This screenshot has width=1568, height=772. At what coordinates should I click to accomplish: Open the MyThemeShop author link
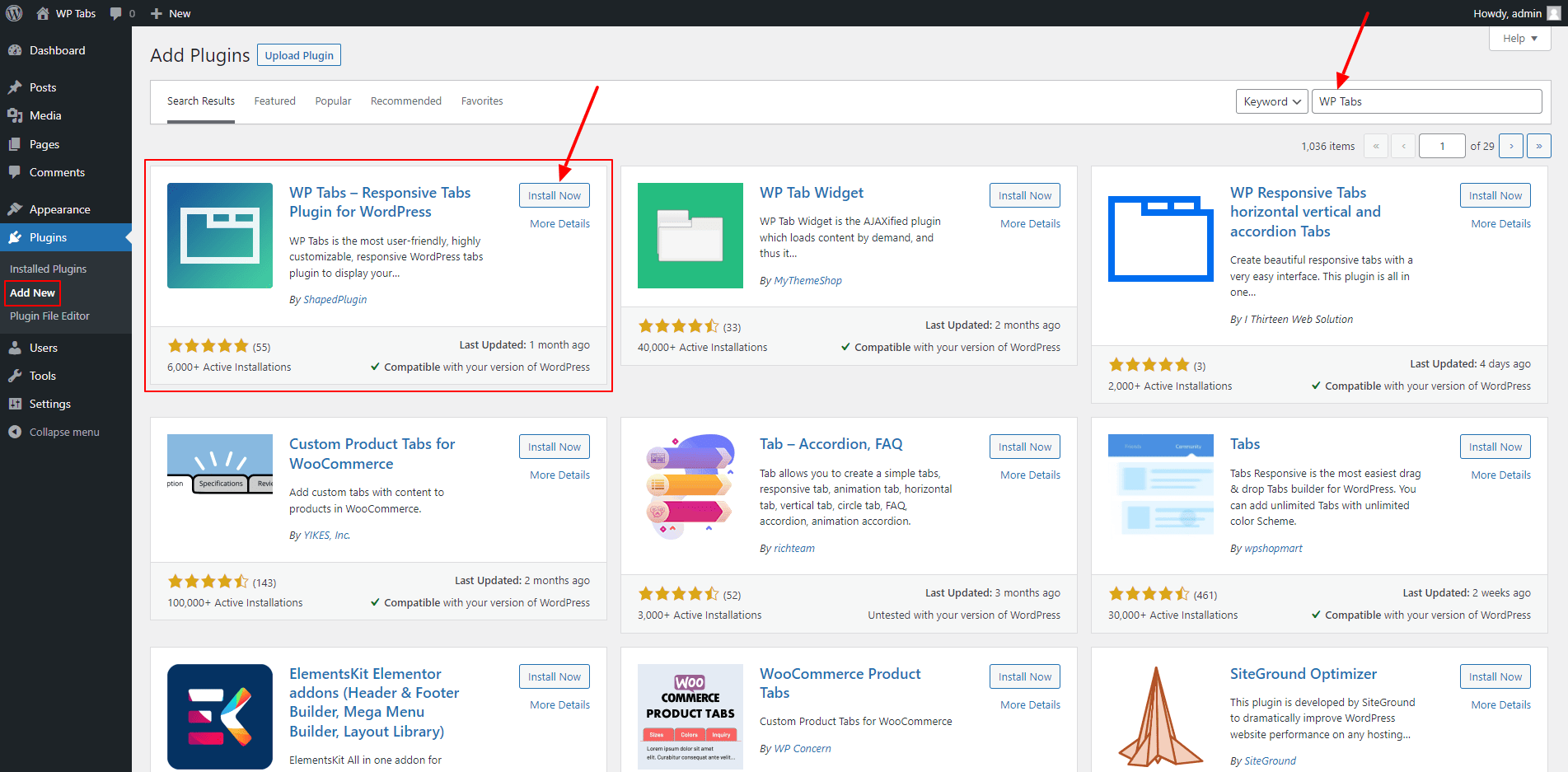807,280
